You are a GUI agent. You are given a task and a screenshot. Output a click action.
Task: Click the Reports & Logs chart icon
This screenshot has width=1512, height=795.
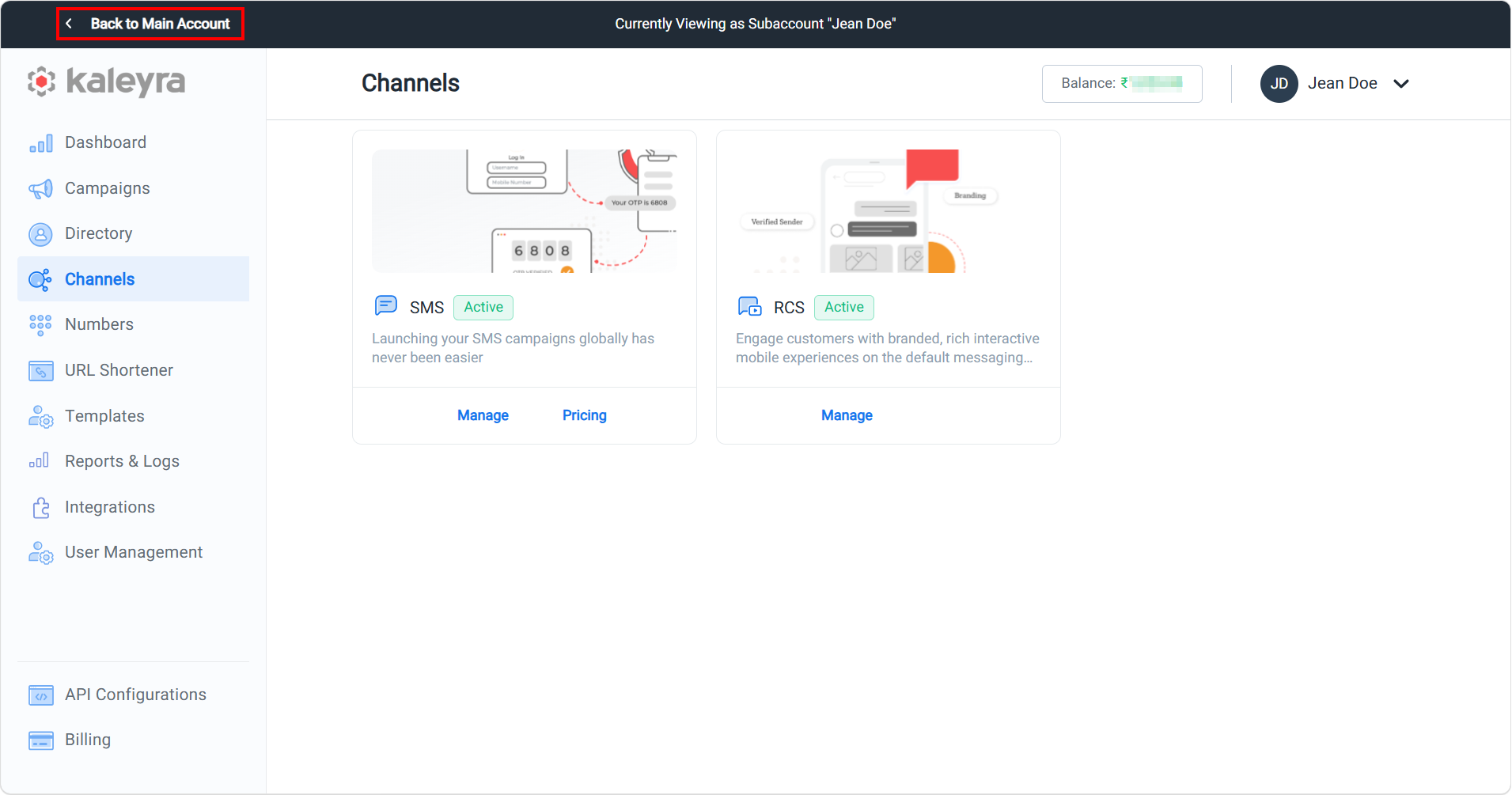(40, 461)
